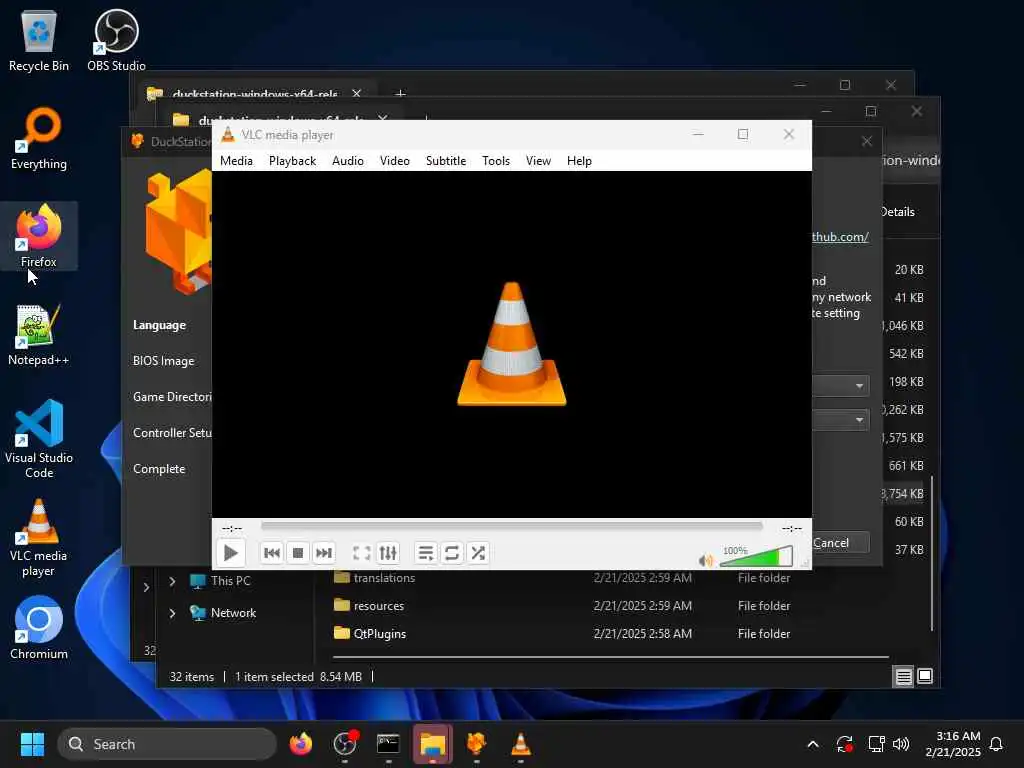Switch to DuckStation on the taskbar

pos(476,744)
